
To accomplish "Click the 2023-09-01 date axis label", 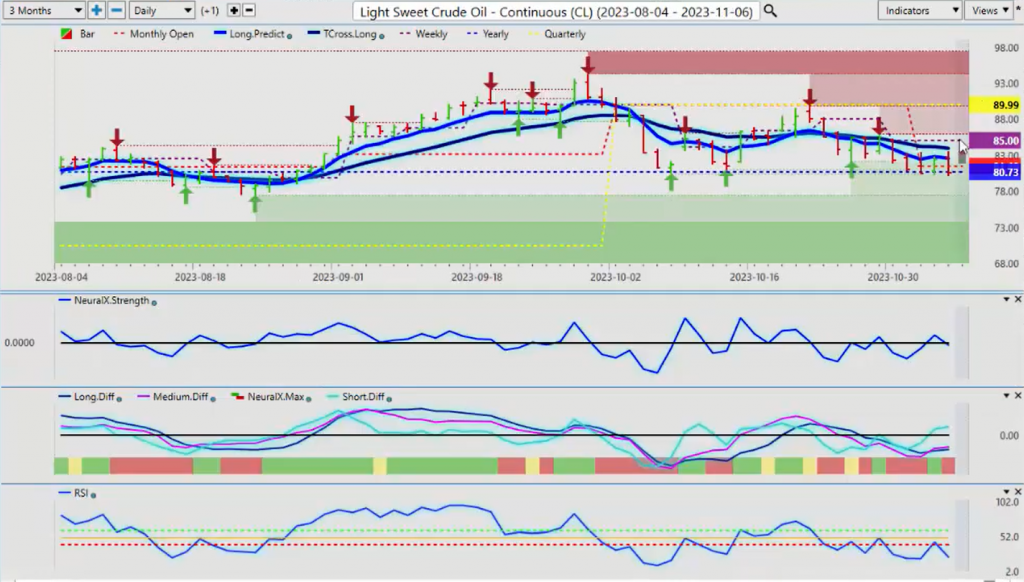I will point(338,277).
